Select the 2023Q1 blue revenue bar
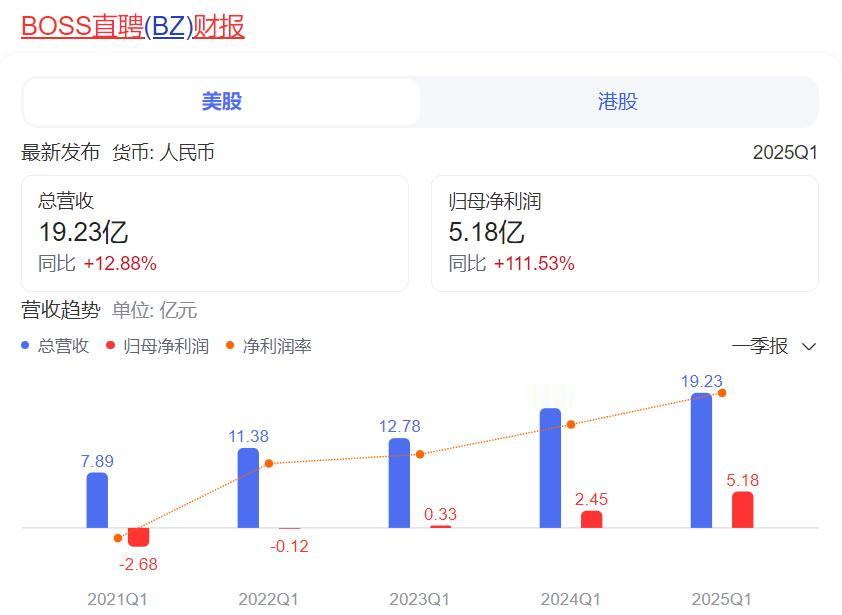The height and width of the screenshot is (615, 842). point(399,483)
